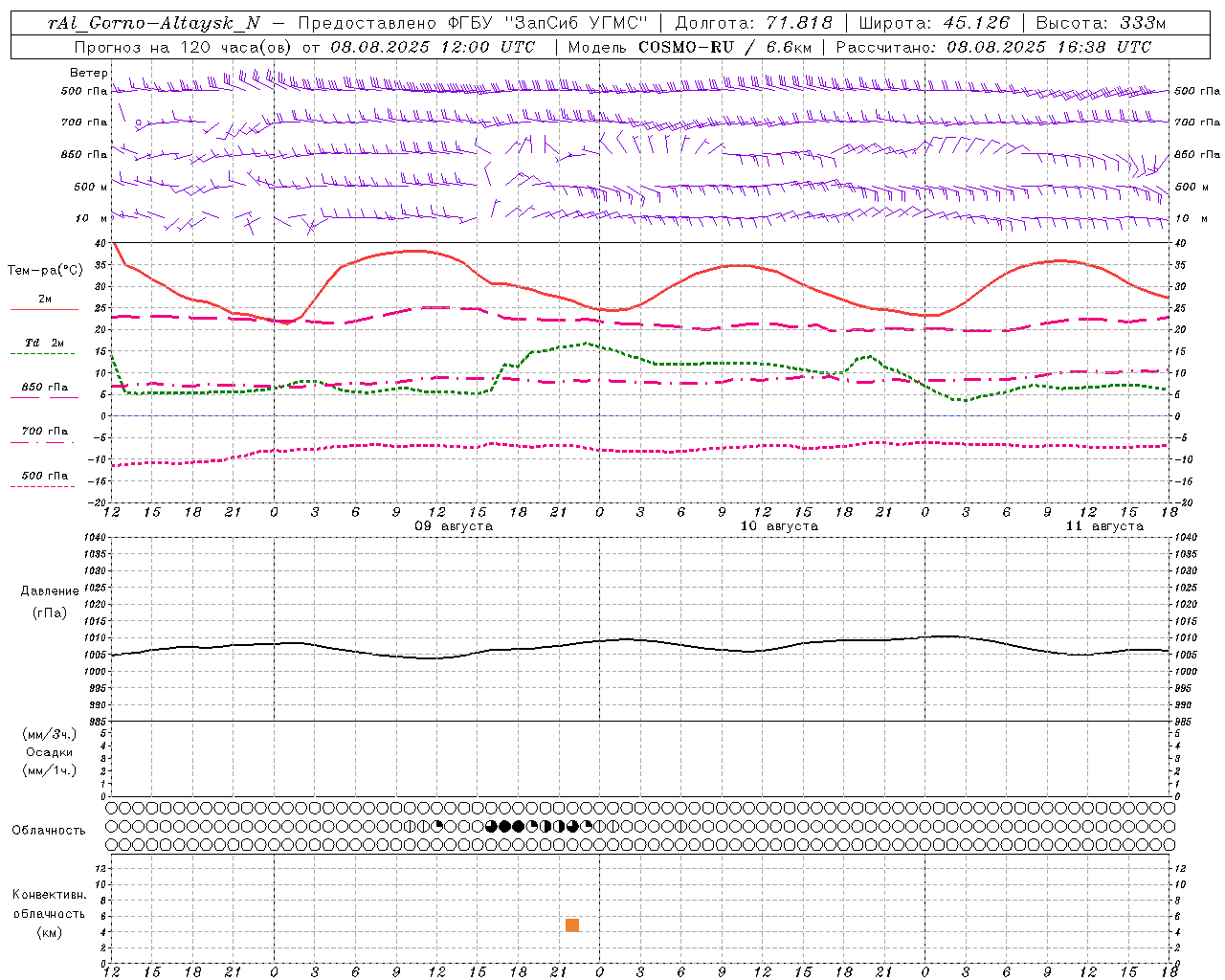Select the station name rAl_Gorno-Altaysk_N
The image size is (1225, 980).
coord(155,23)
